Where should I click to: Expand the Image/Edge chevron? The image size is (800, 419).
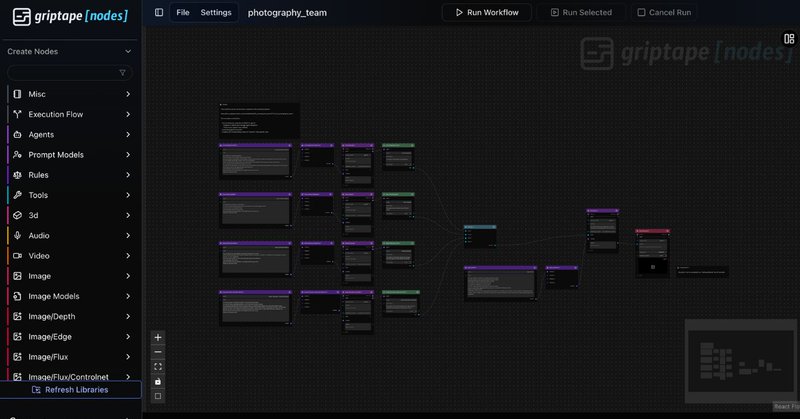(128, 337)
